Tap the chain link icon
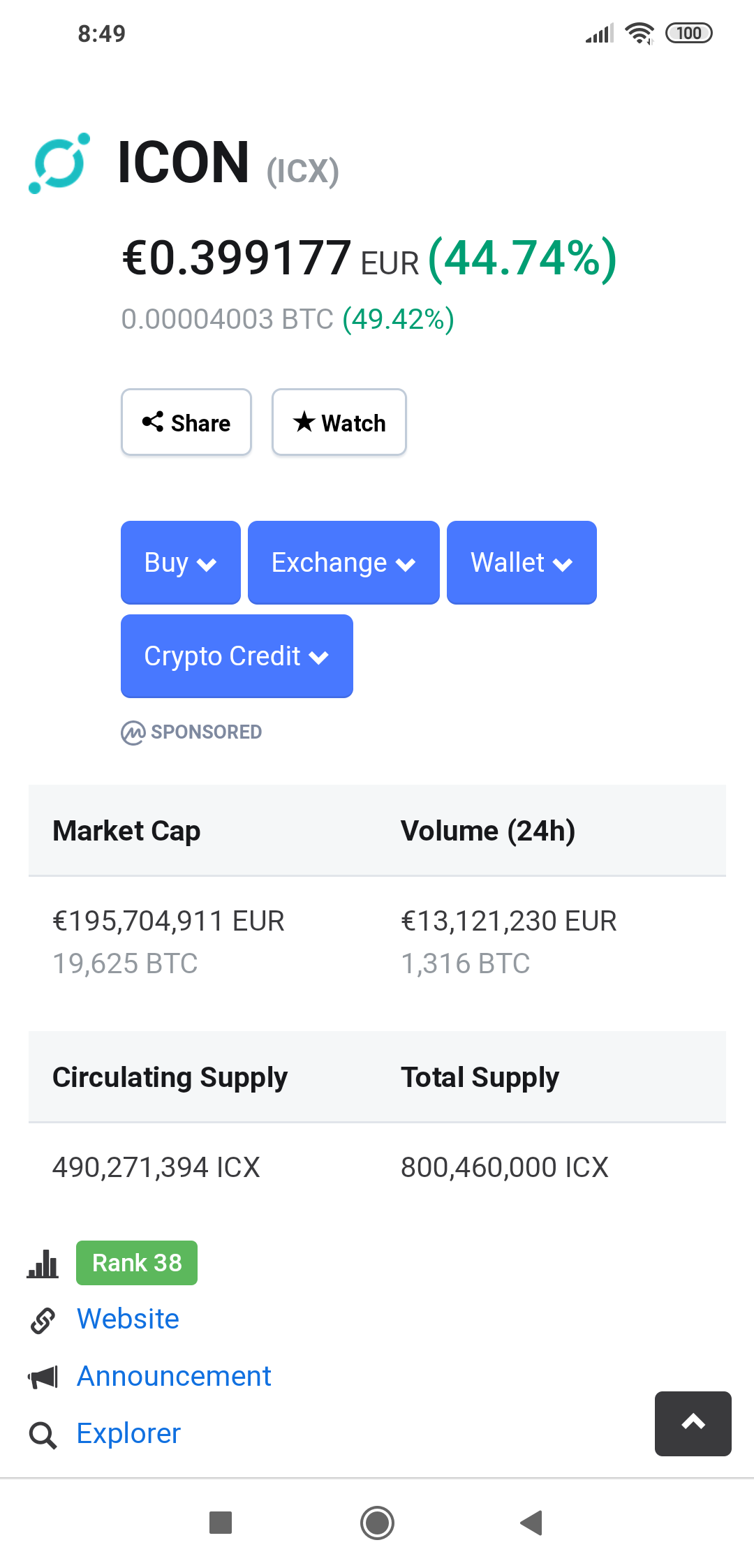Viewport: 754px width, 1568px height. 43,1320
